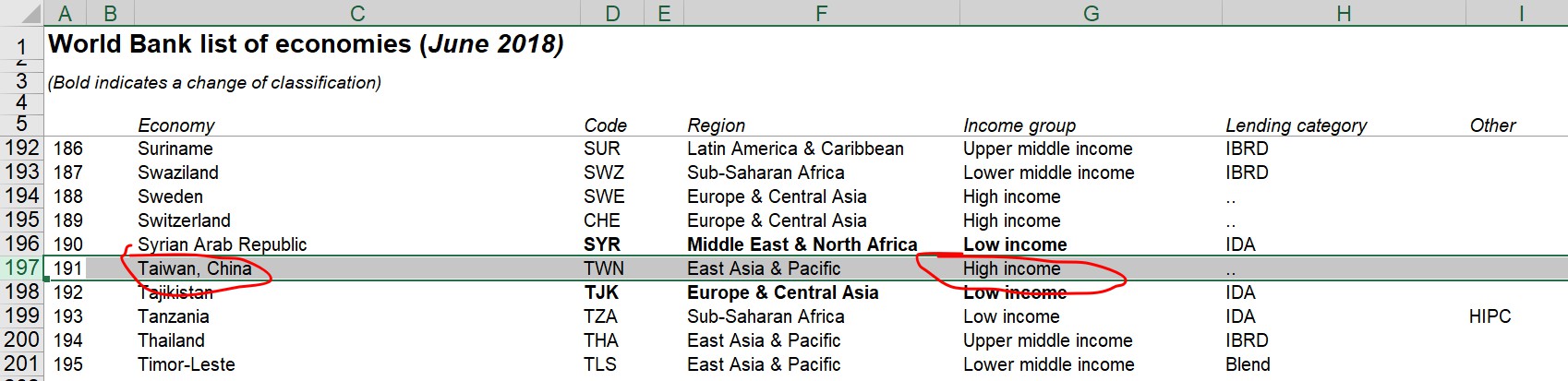Click the 'Economy' column heading cell
The height and width of the screenshot is (381, 1568).
[175, 125]
